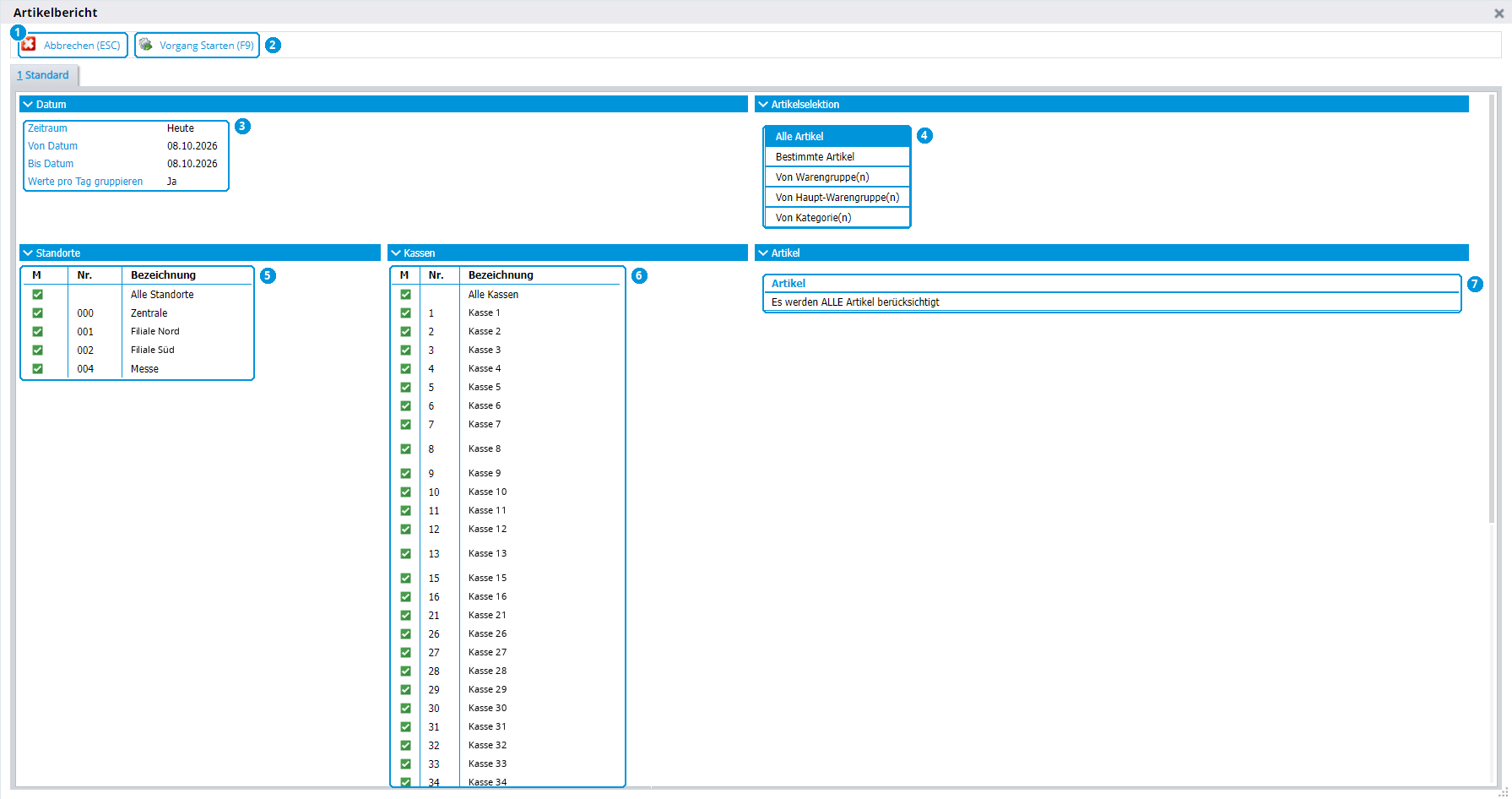Toggle Filiale Süd checkbox
This screenshot has width=1512, height=799.
click(37, 351)
